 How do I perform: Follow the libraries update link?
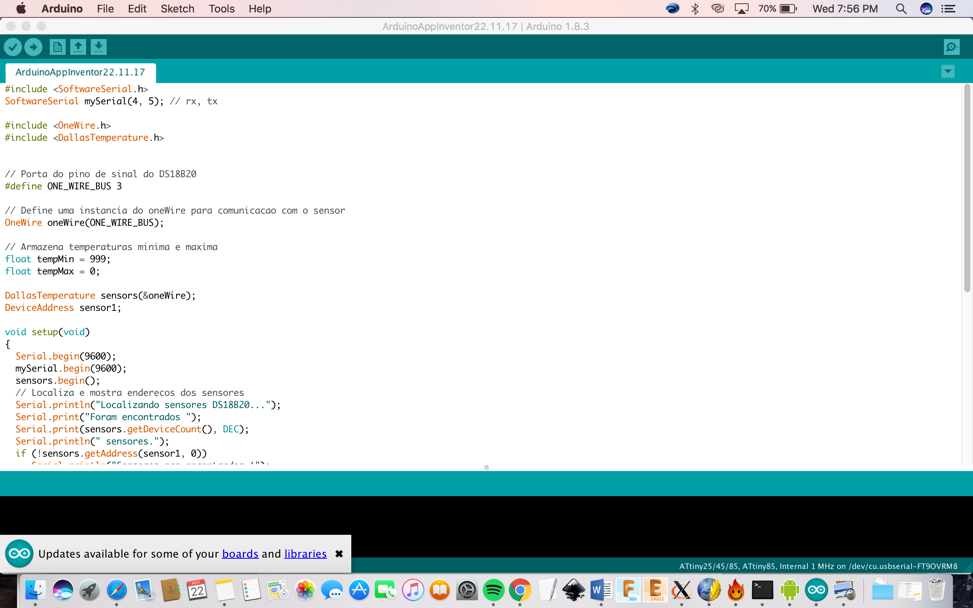305,554
